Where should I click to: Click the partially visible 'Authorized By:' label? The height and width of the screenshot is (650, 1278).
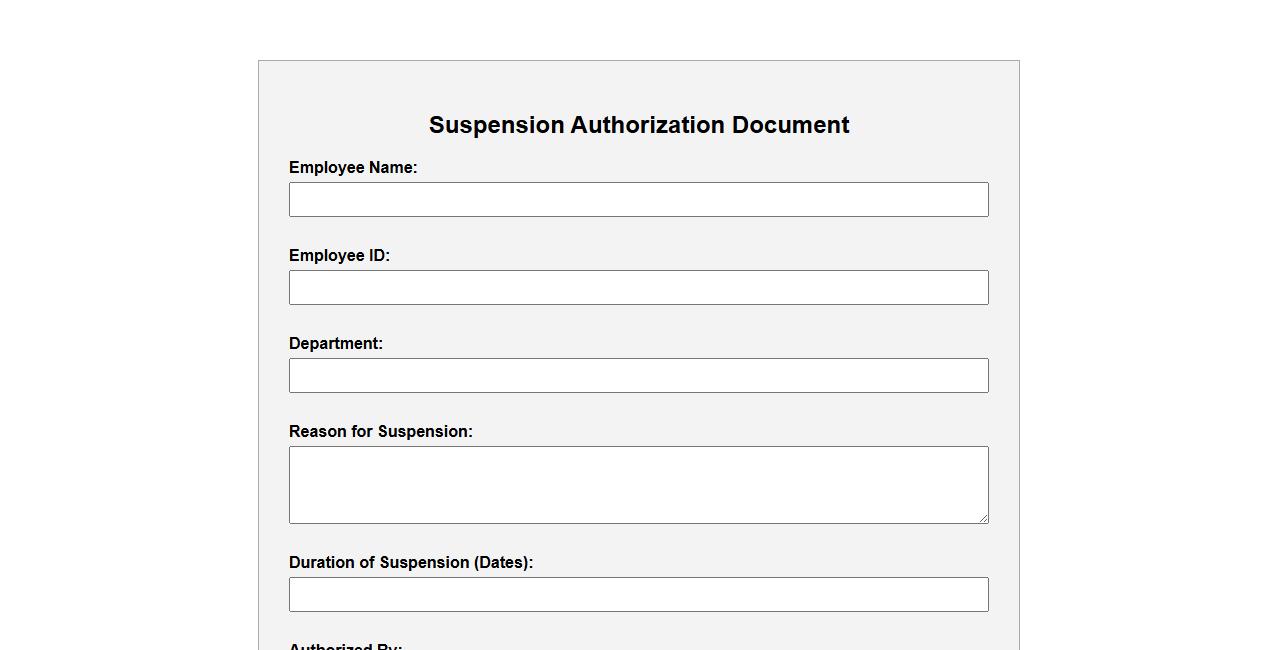(345, 646)
